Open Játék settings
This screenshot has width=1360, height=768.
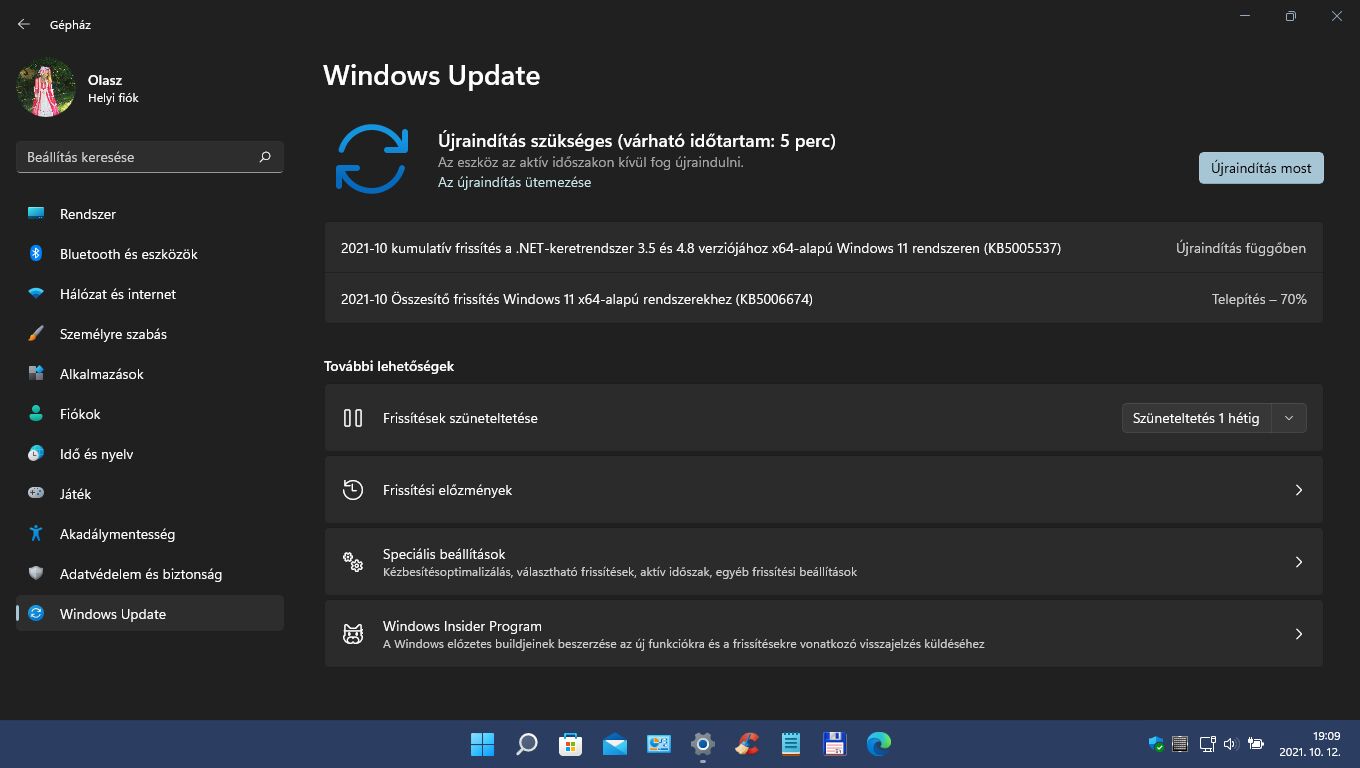(x=150, y=494)
